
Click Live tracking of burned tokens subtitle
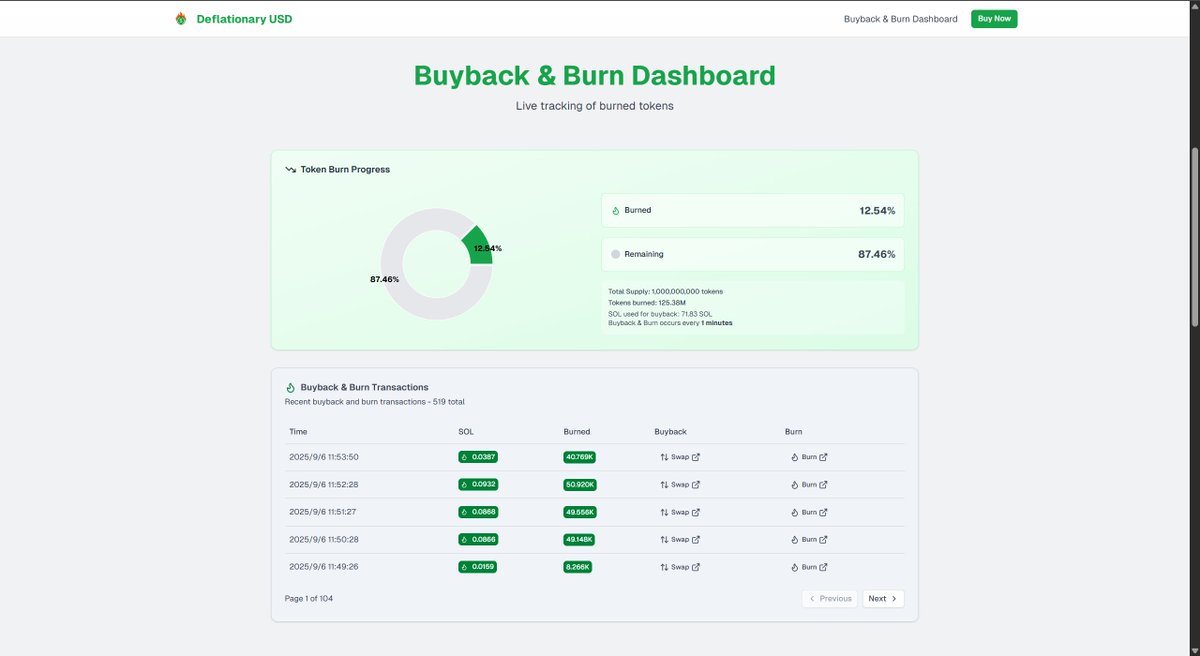coord(595,106)
